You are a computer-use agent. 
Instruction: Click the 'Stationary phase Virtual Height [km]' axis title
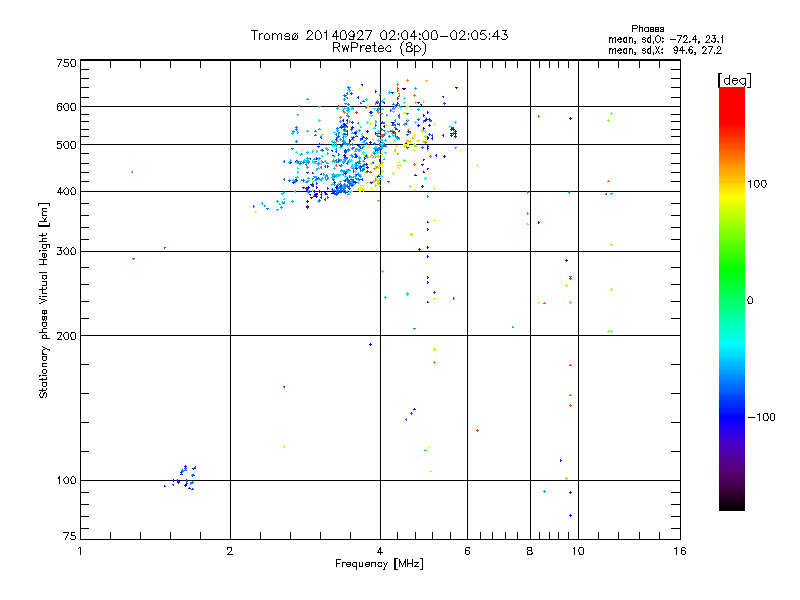(44, 300)
